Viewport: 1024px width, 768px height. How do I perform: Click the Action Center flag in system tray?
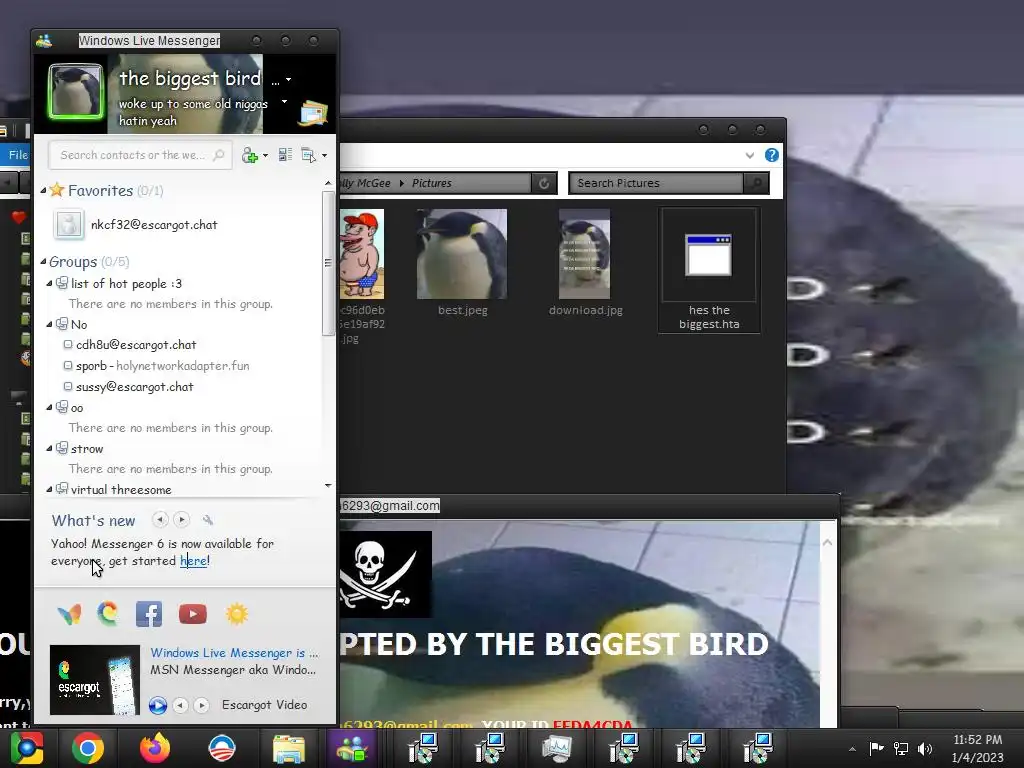[x=876, y=748]
